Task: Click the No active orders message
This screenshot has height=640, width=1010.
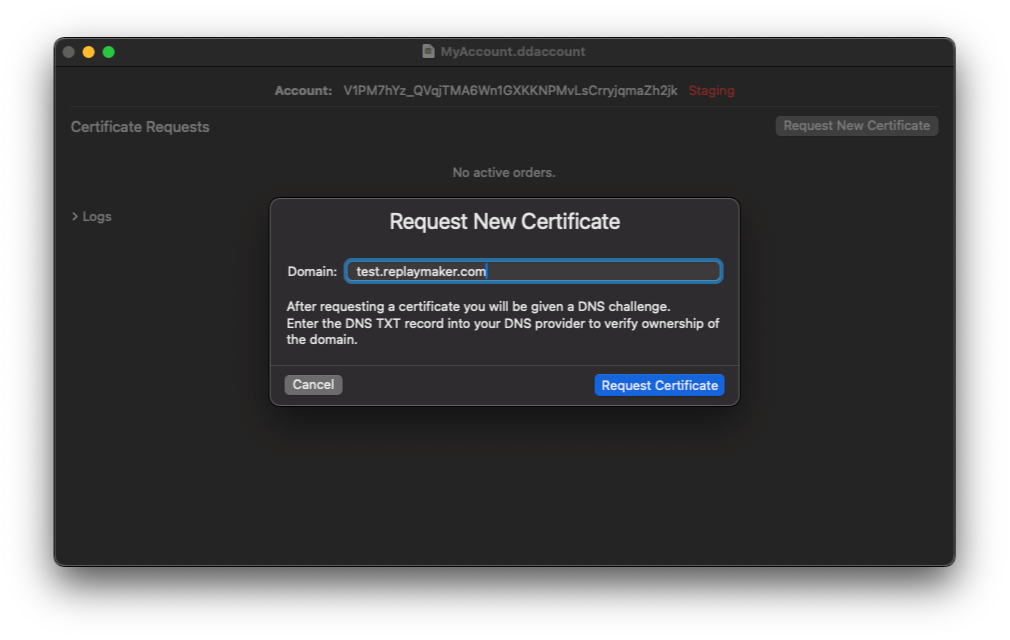Action: [x=504, y=173]
